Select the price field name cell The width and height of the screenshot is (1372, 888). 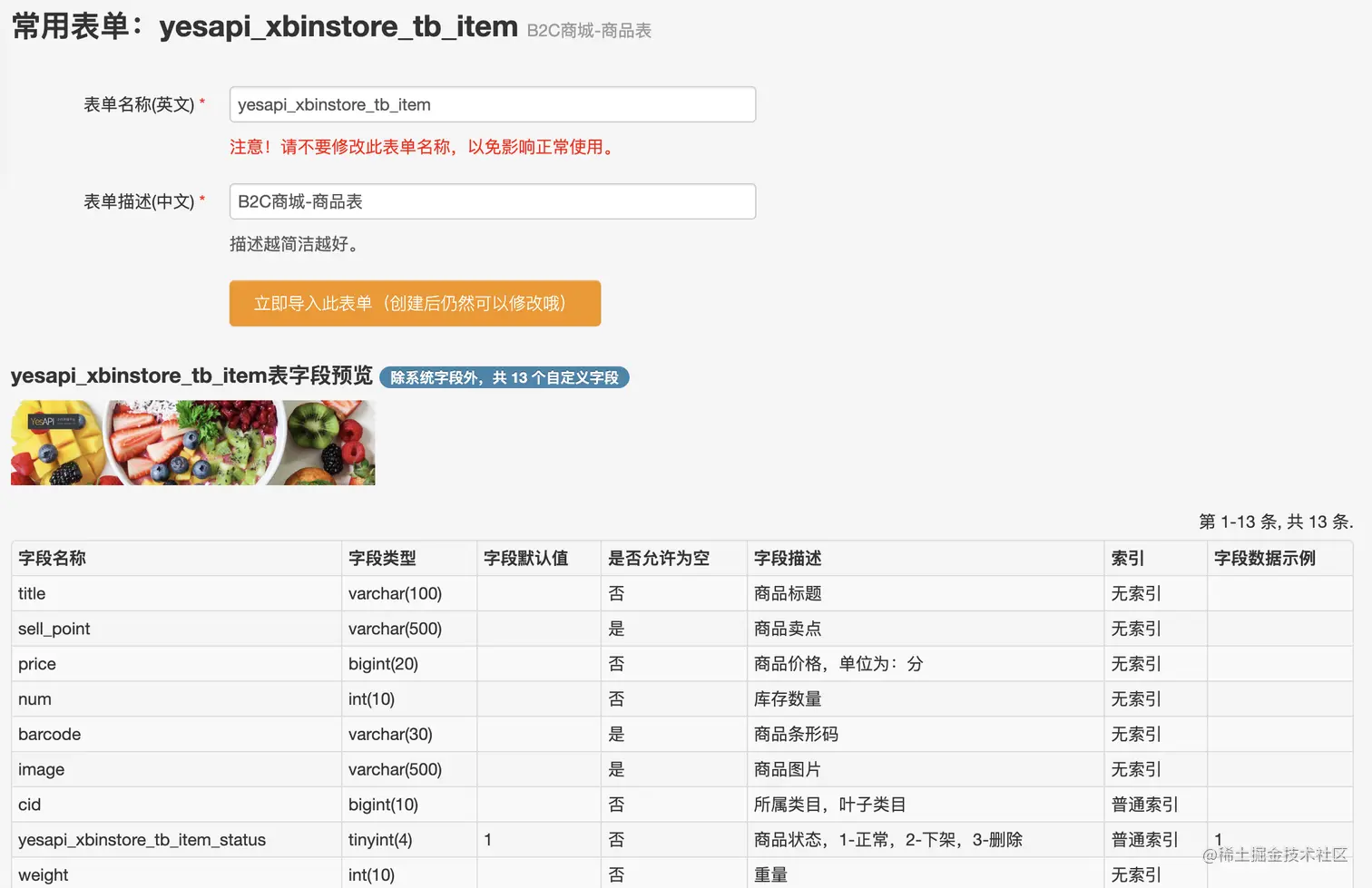[x=177, y=664]
